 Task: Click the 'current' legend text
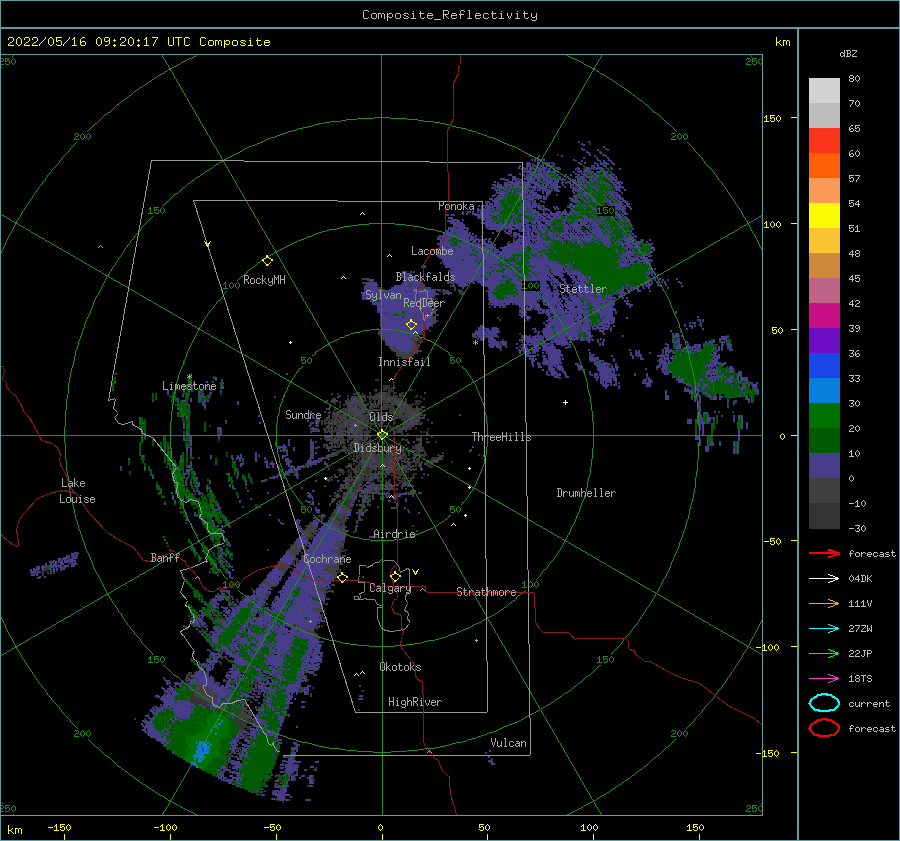869,703
